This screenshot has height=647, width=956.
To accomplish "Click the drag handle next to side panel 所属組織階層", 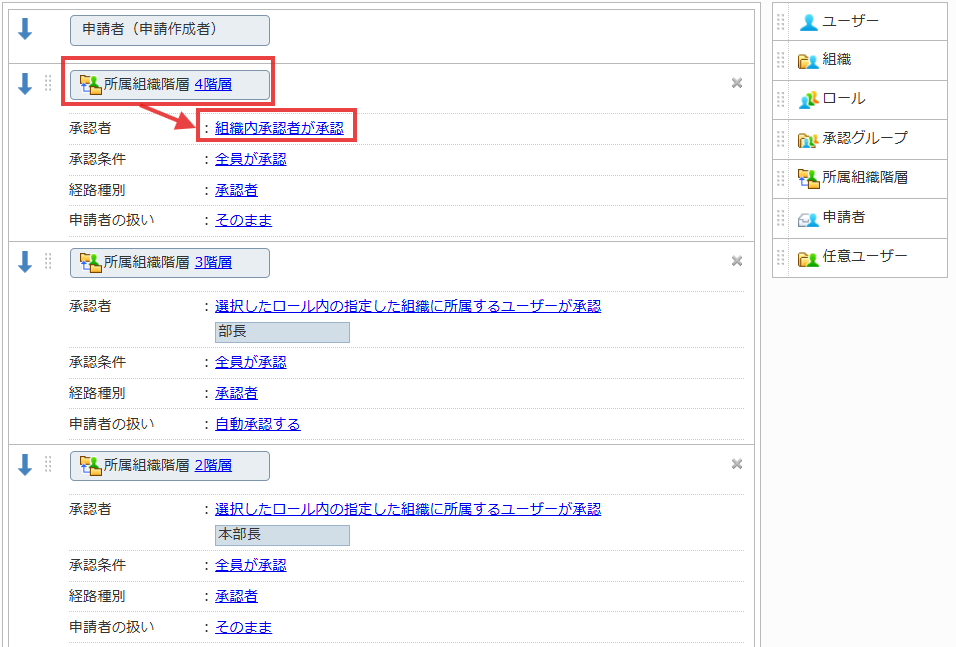I will pos(780,178).
